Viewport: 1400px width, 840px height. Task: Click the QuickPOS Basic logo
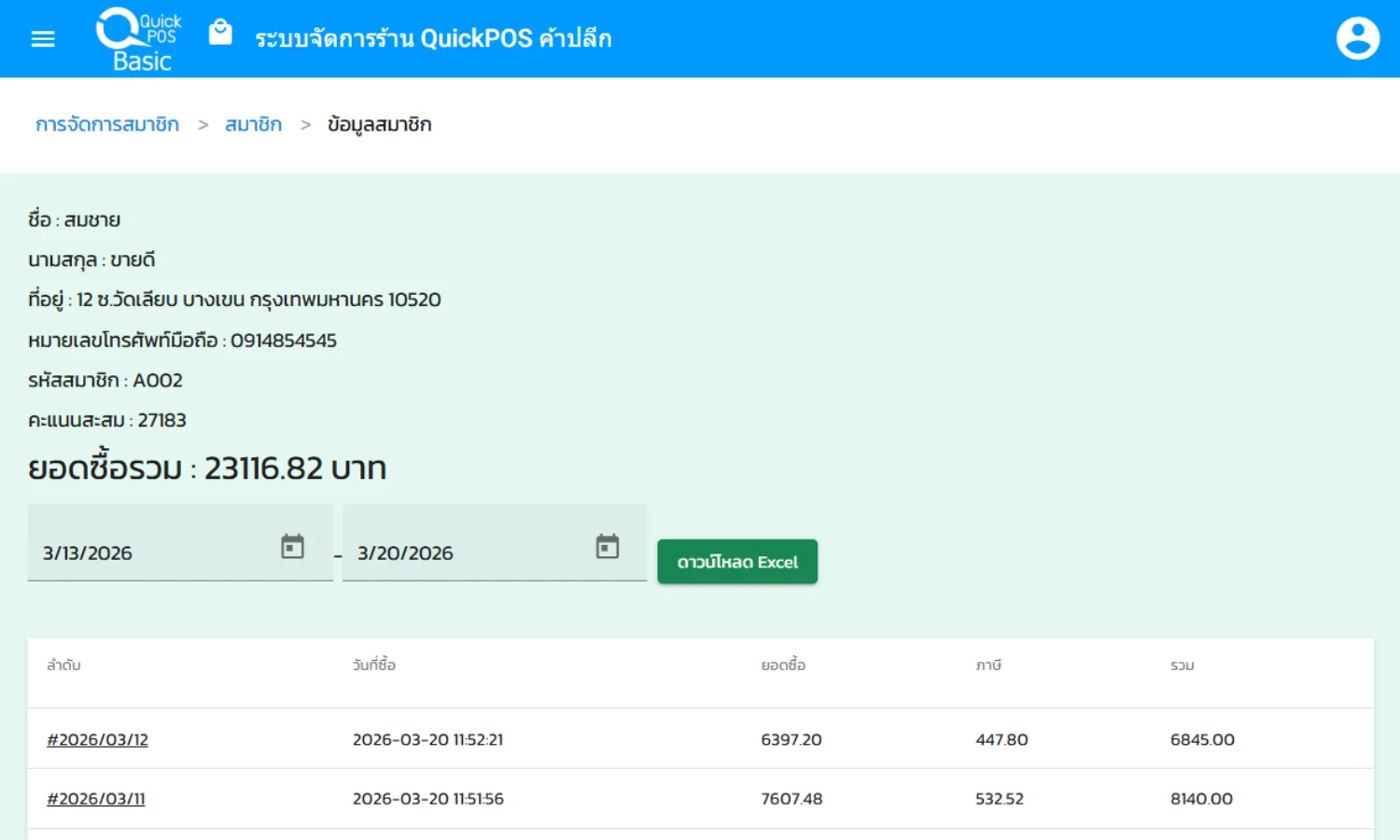(x=139, y=39)
